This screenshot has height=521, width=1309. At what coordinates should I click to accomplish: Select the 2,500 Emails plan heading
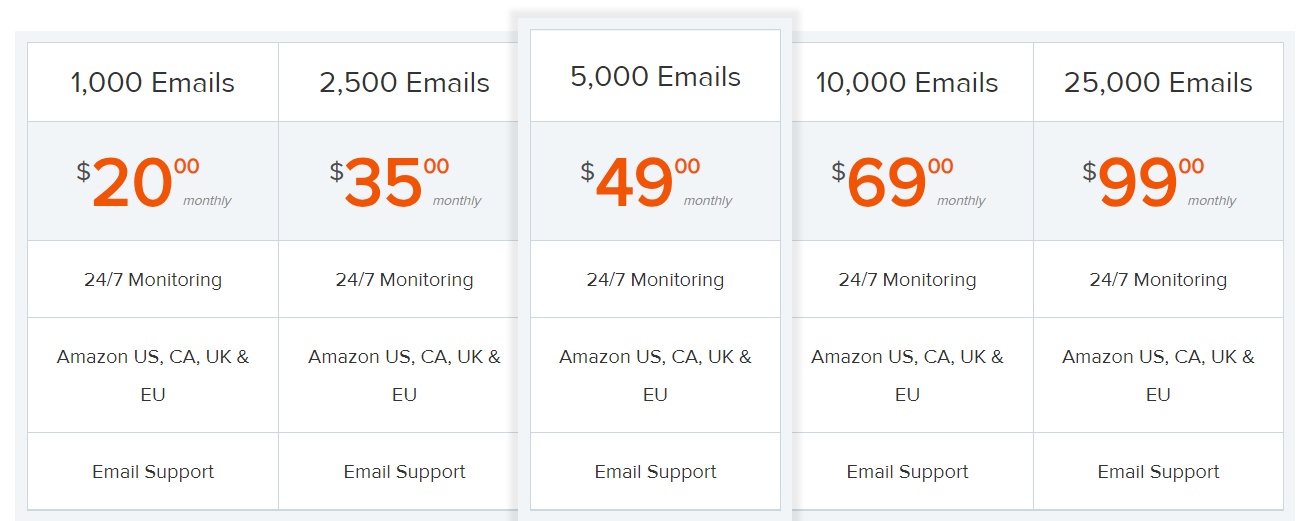pyautogui.click(x=404, y=83)
